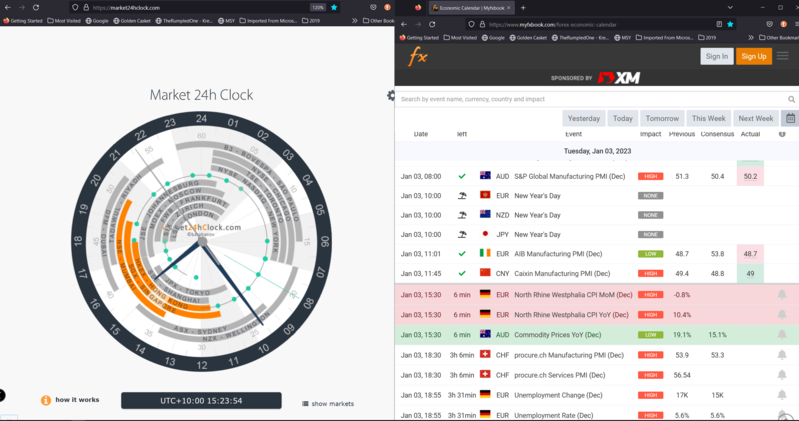Image resolution: width=799 pixels, height=421 pixels.
Task: Toggle alert bell for North Rhine Westphalia CPI YoY
Action: pyautogui.click(x=782, y=314)
